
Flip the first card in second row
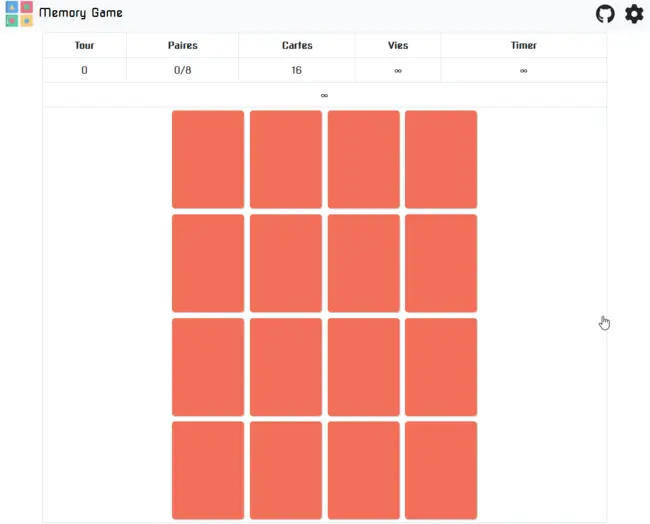click(208, 263)
